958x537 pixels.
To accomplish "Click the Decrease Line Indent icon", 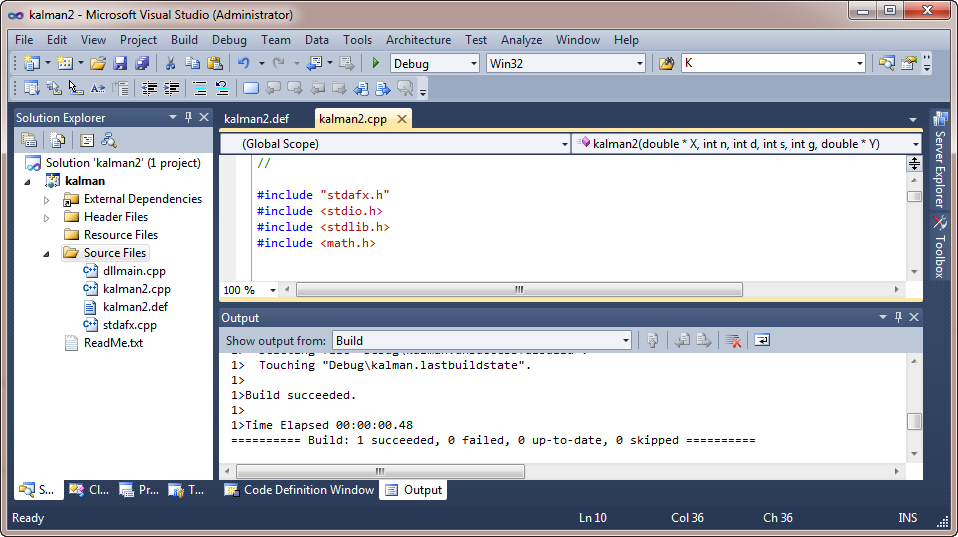I will (149, 89).
